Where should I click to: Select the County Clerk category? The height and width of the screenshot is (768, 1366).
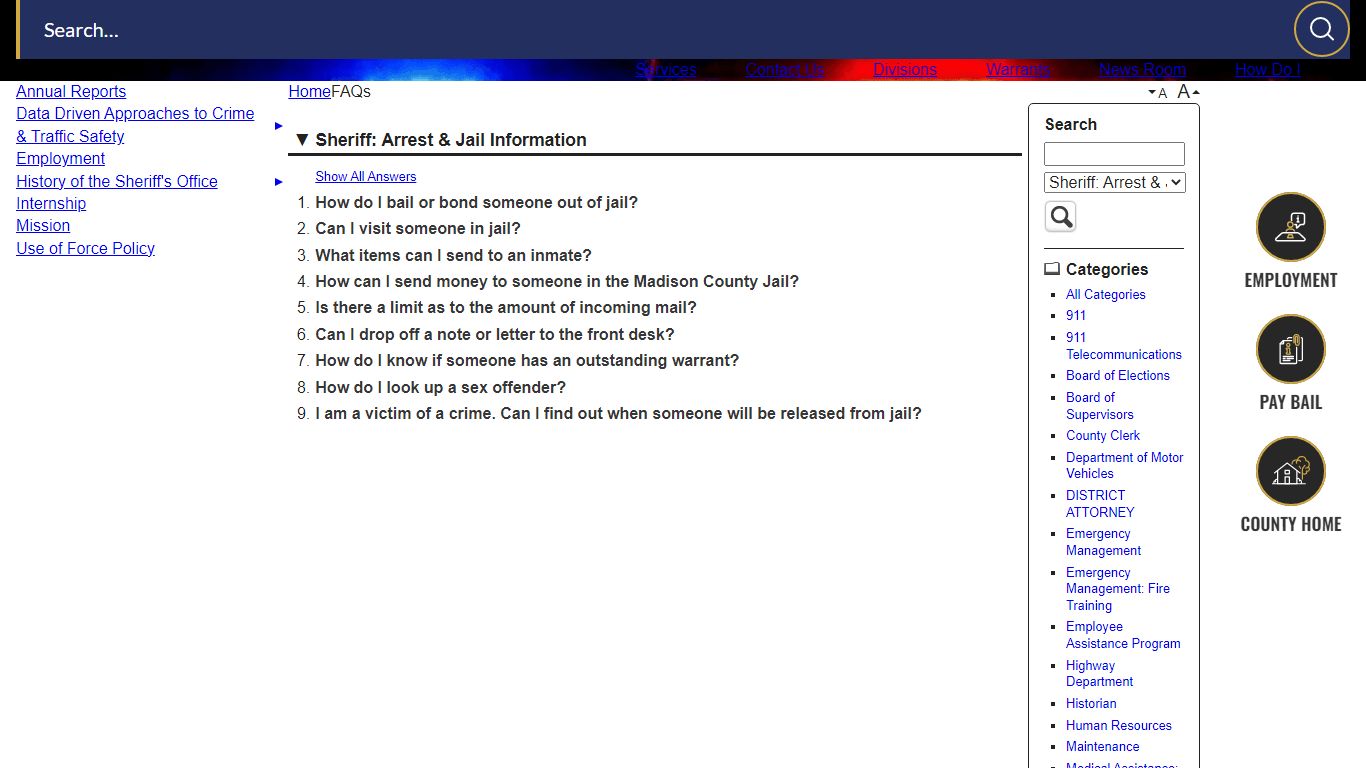pyautogui.click(x=1102, y=436)
